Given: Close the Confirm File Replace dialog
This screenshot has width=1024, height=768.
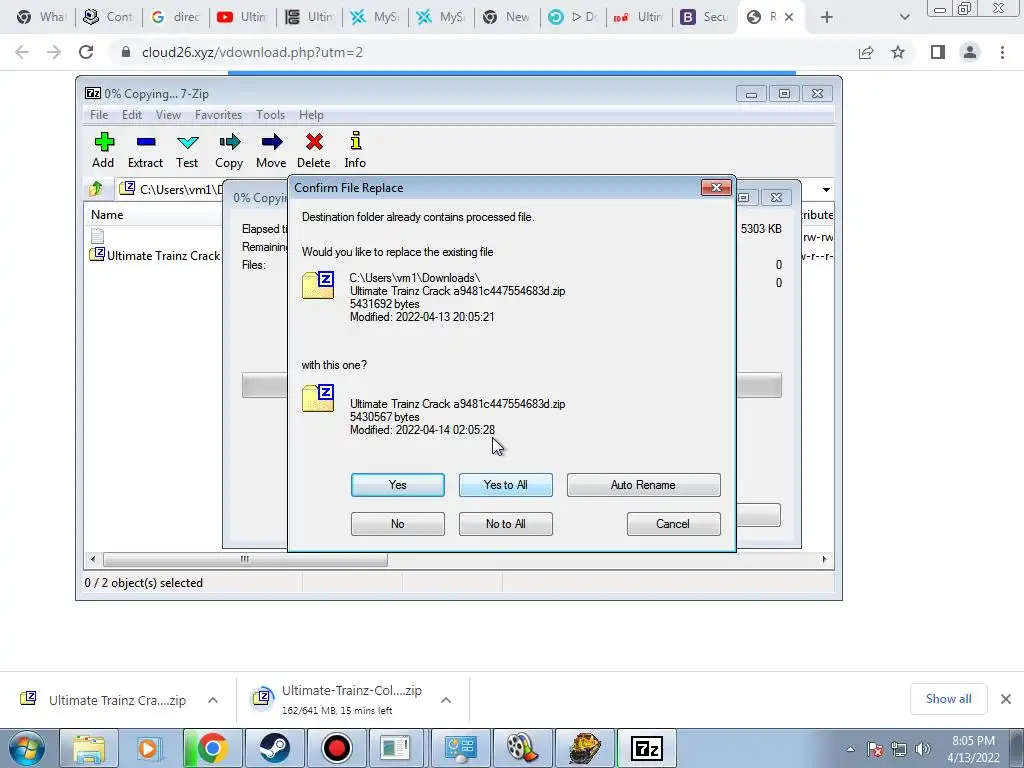Looking at the screenshot, I should coord(716,188).
